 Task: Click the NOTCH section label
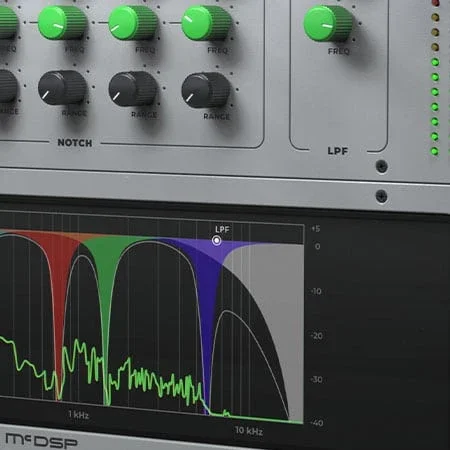75,143
